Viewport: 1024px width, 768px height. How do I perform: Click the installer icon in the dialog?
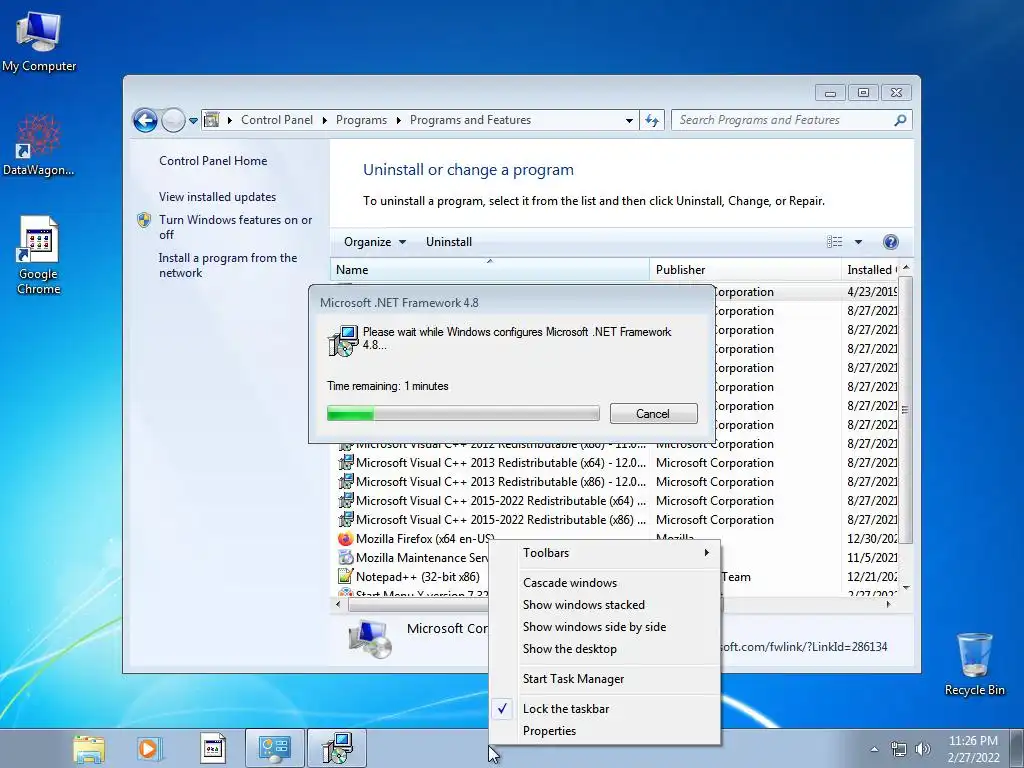tap(343, 341)
